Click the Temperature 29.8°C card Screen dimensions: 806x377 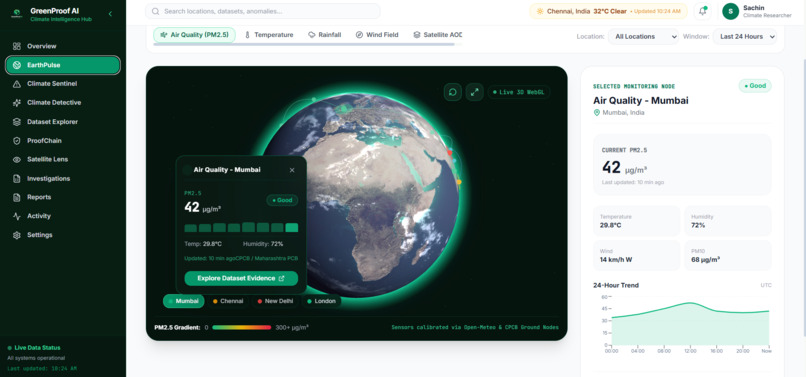[636, 221]
